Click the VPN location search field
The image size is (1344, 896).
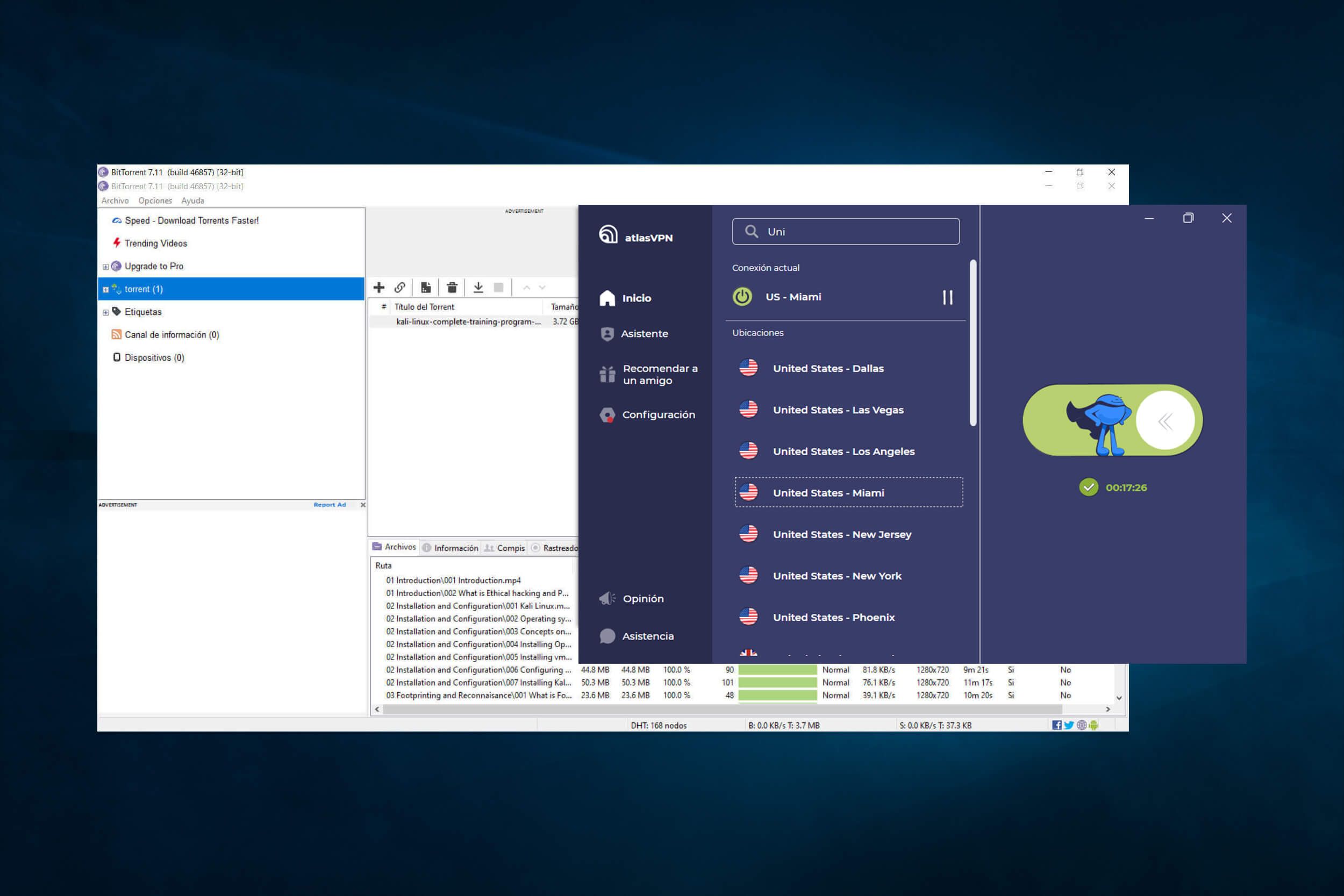click(846, 232)
